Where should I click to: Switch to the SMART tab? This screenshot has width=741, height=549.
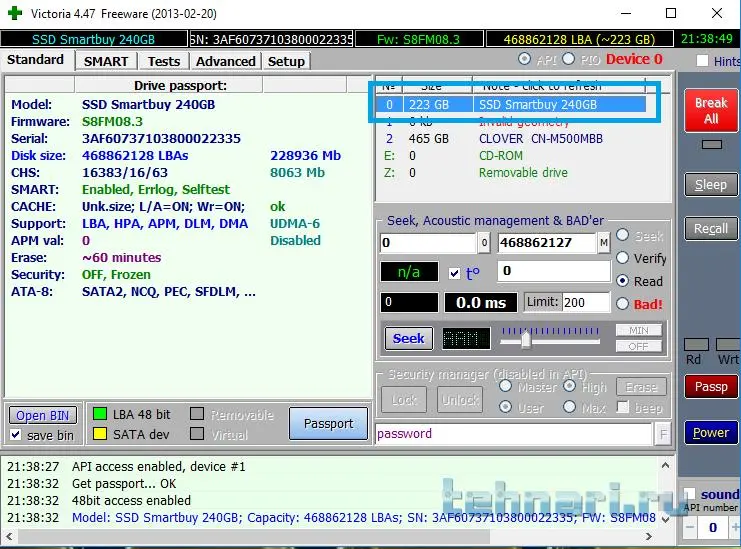(105, 61)
